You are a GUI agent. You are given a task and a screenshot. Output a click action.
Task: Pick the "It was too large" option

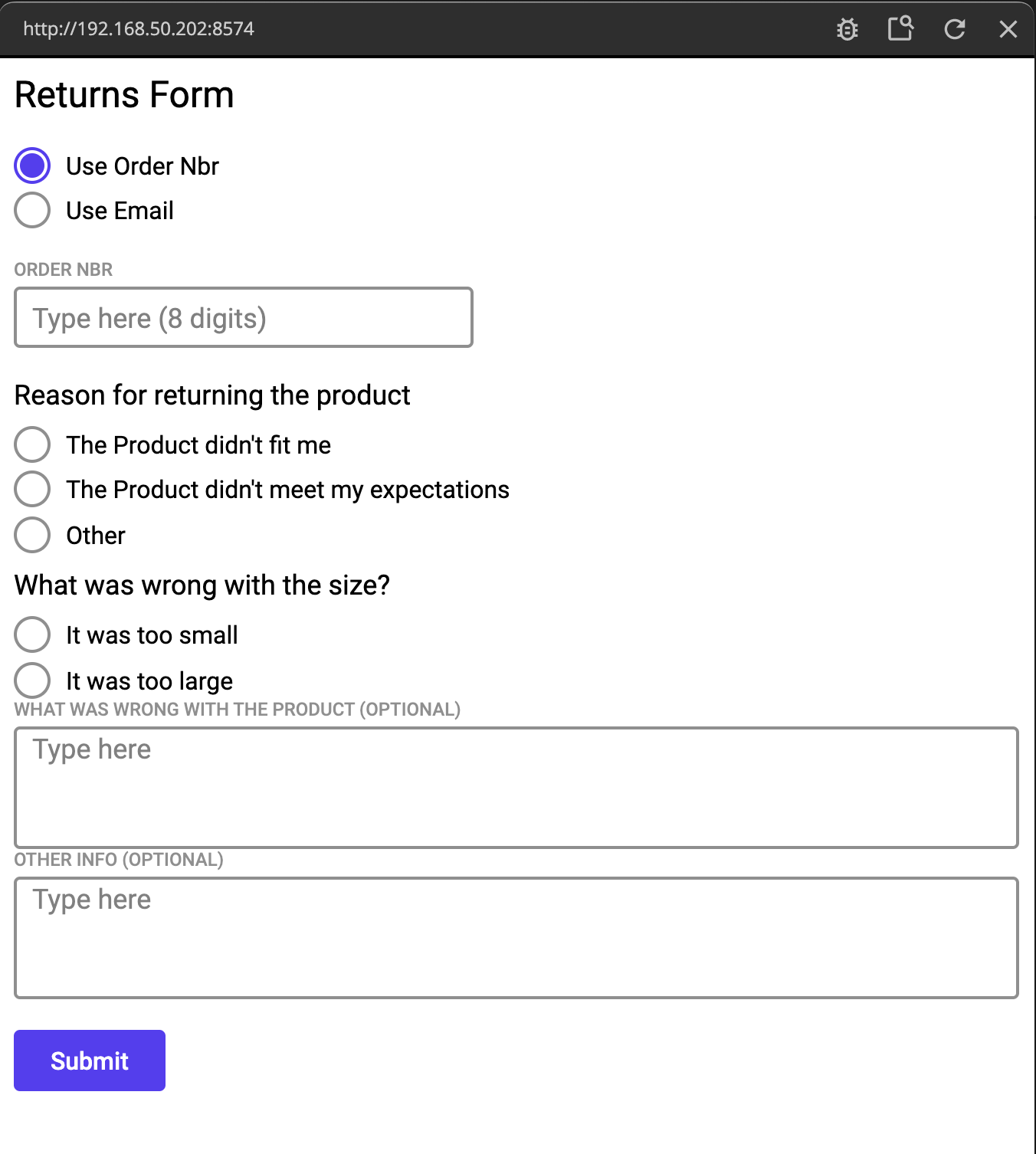point(32,680)
